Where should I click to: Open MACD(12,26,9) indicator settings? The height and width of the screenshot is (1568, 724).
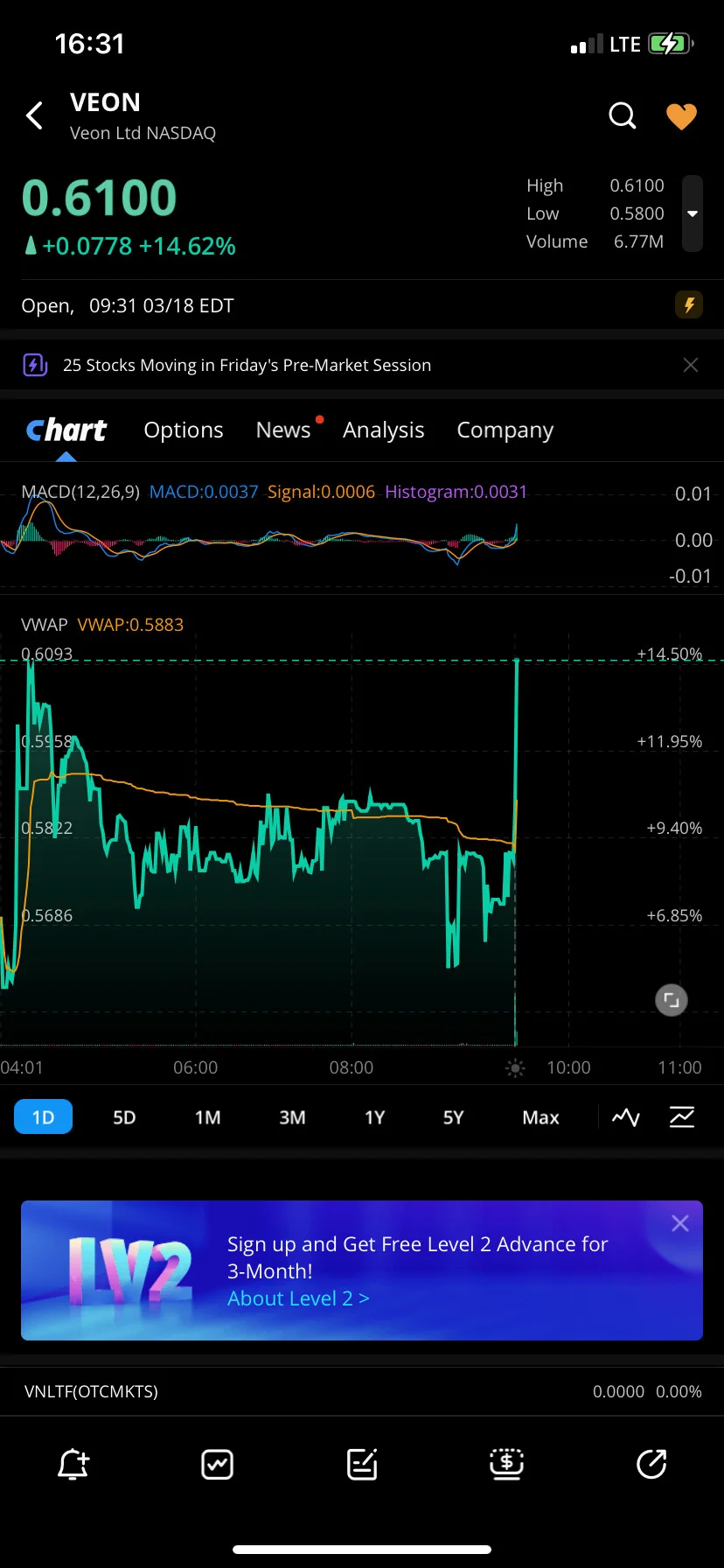[80, 492]
